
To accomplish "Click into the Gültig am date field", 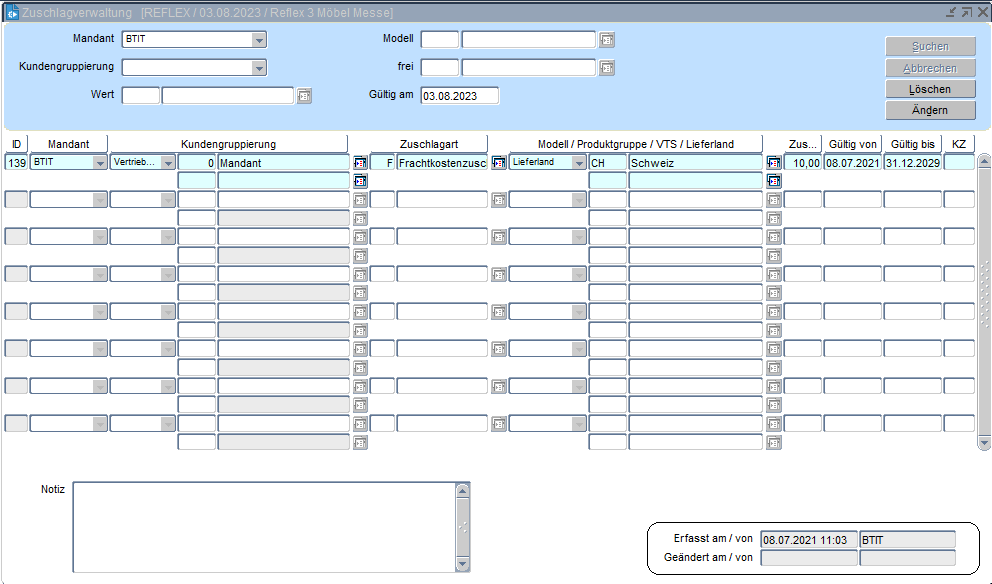I will point(459,96).
